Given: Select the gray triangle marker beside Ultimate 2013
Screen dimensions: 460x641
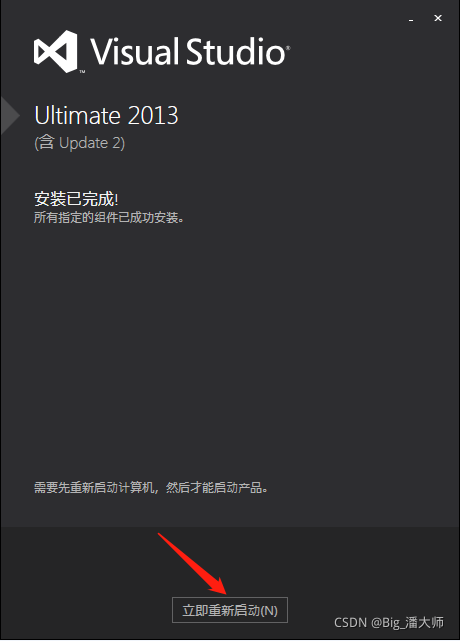Looking at the screenshot, I should point(10,116).
